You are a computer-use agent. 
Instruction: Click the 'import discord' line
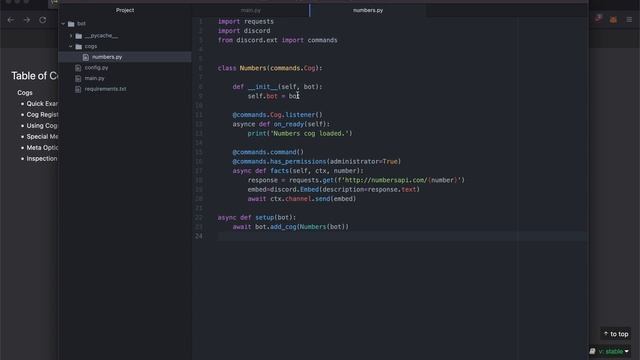[244, 31]
